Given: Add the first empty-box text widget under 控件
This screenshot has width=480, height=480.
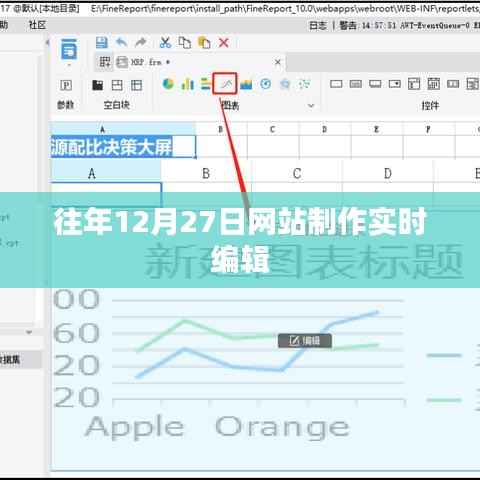Looking at the screenshot, I should click(x=336, y=84).
